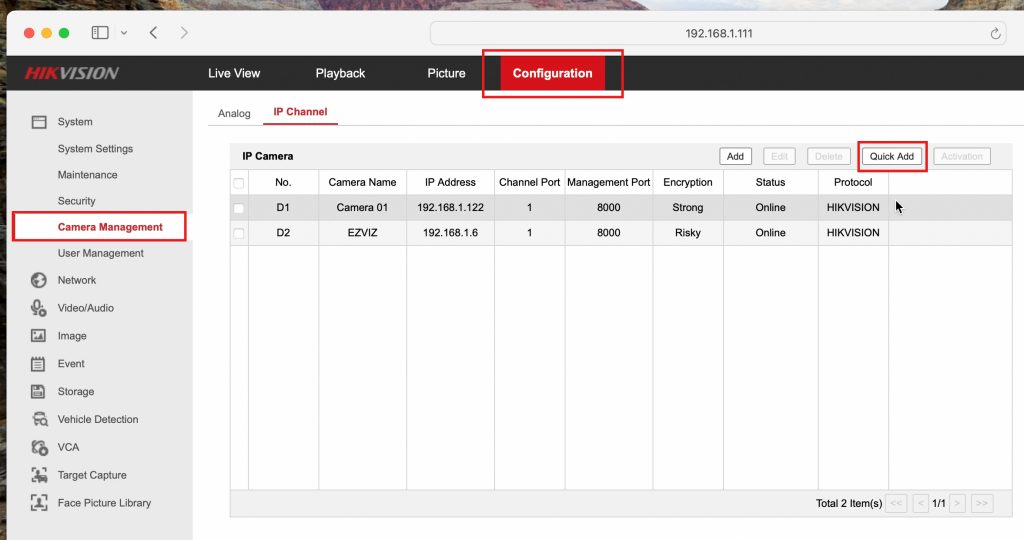Go to next page of camera list
The height and width of the screenshot is (540, 1024).
[x=957, y=503]
